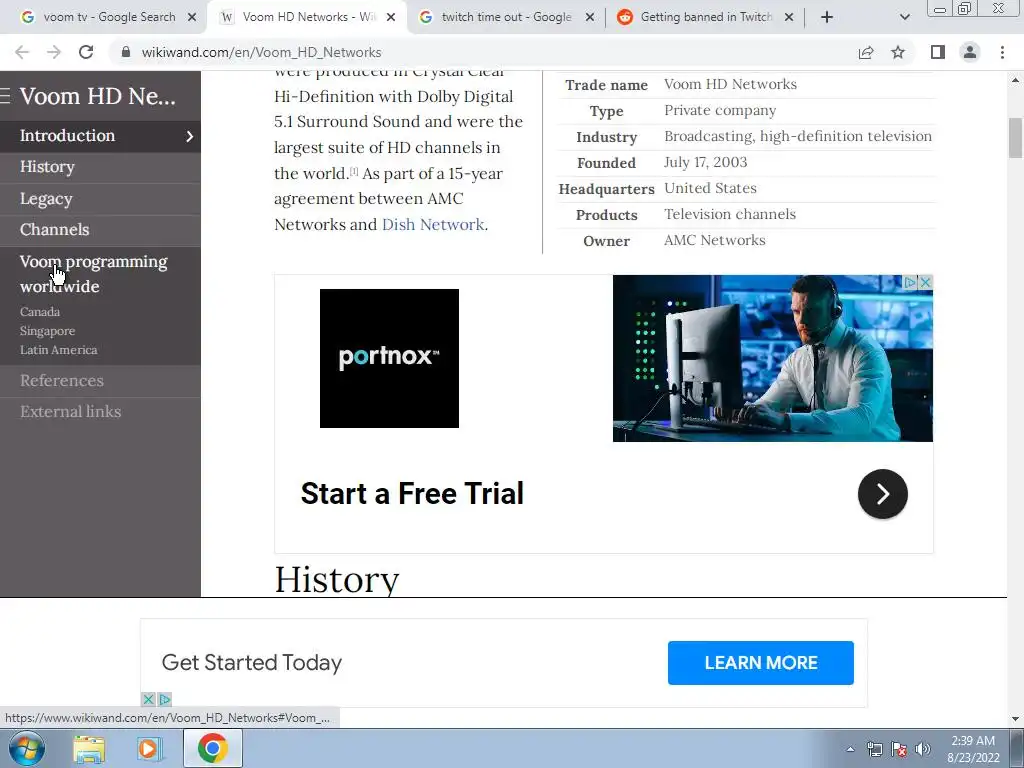Click the portnox logo in the ad

(x=389, y=359)
